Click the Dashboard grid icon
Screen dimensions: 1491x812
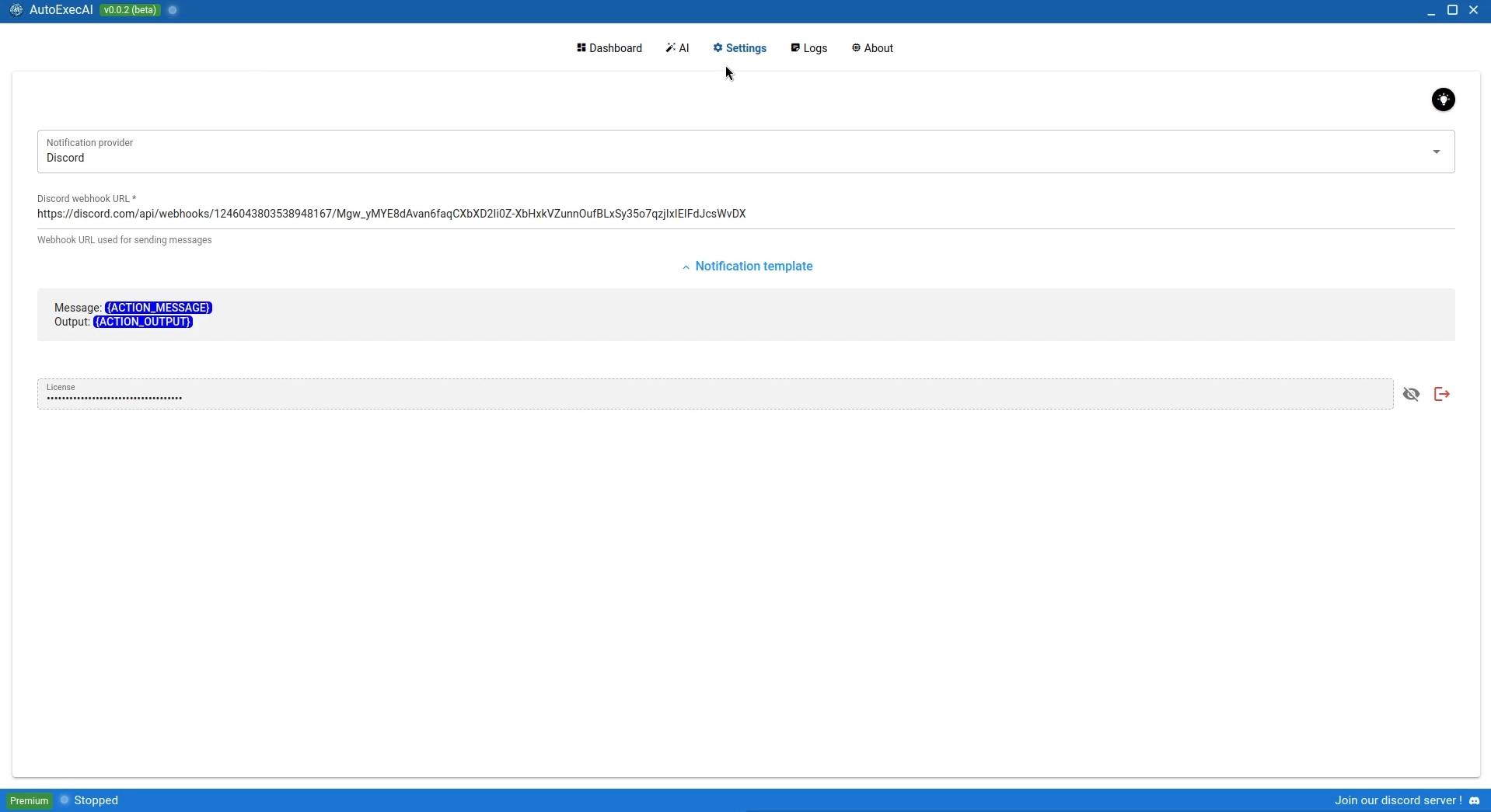pyautogui.click(x=581, y=48)
